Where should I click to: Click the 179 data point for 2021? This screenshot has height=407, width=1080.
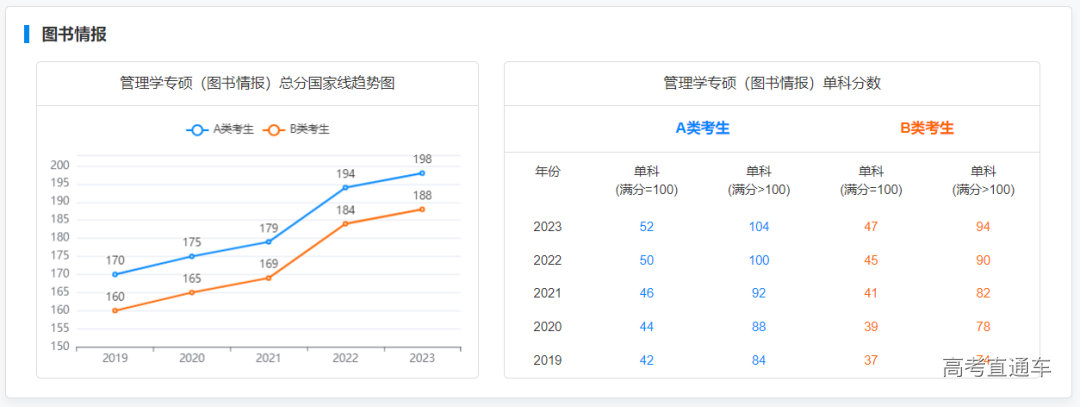[268, 241]
